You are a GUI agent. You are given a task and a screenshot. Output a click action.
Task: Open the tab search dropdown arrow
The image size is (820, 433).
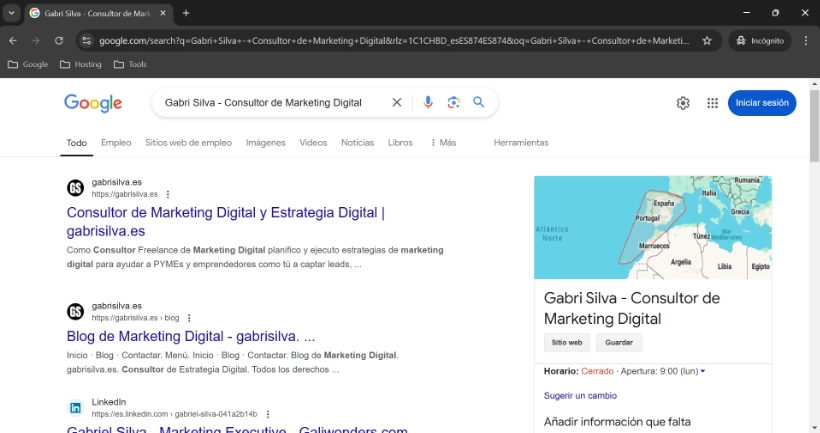point(12,13)
